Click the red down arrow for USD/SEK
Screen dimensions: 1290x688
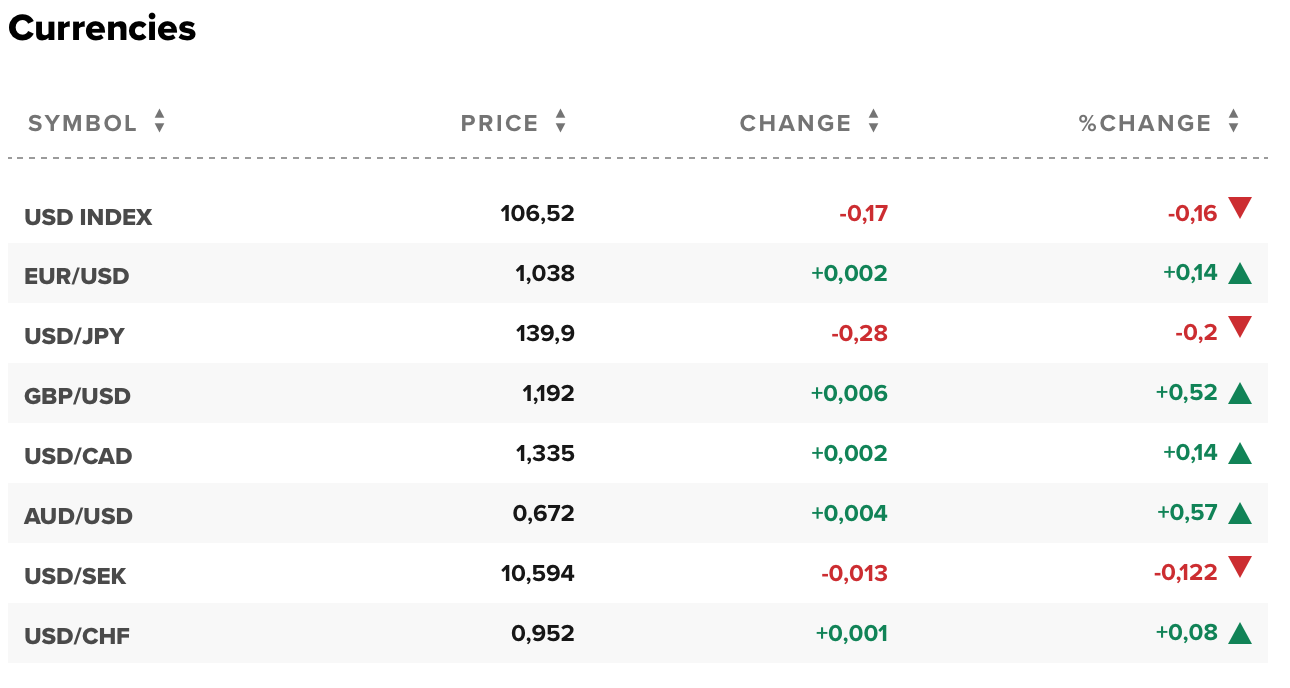[x=1240, y=567]
